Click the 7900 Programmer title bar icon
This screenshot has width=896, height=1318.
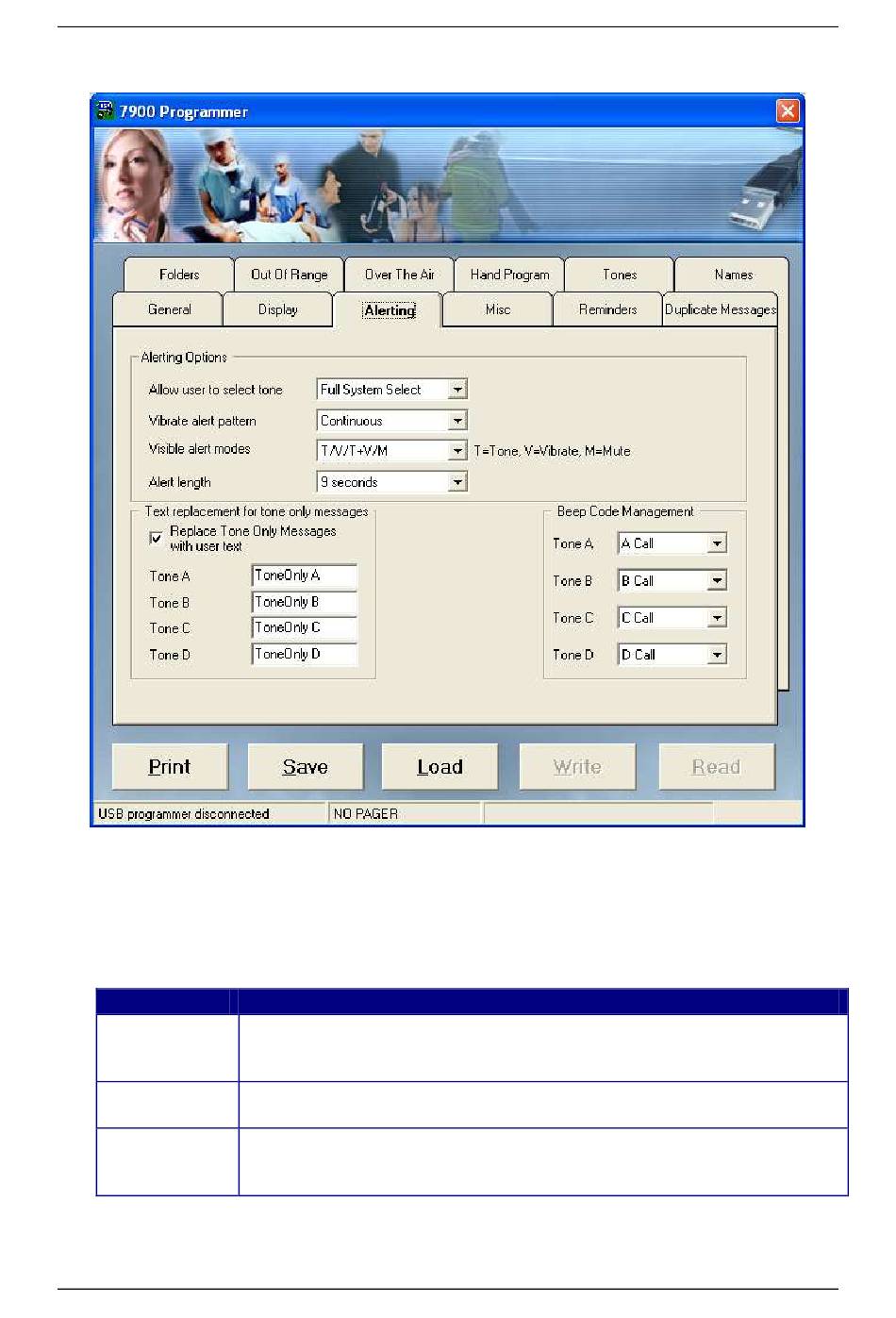click(106, 111)
